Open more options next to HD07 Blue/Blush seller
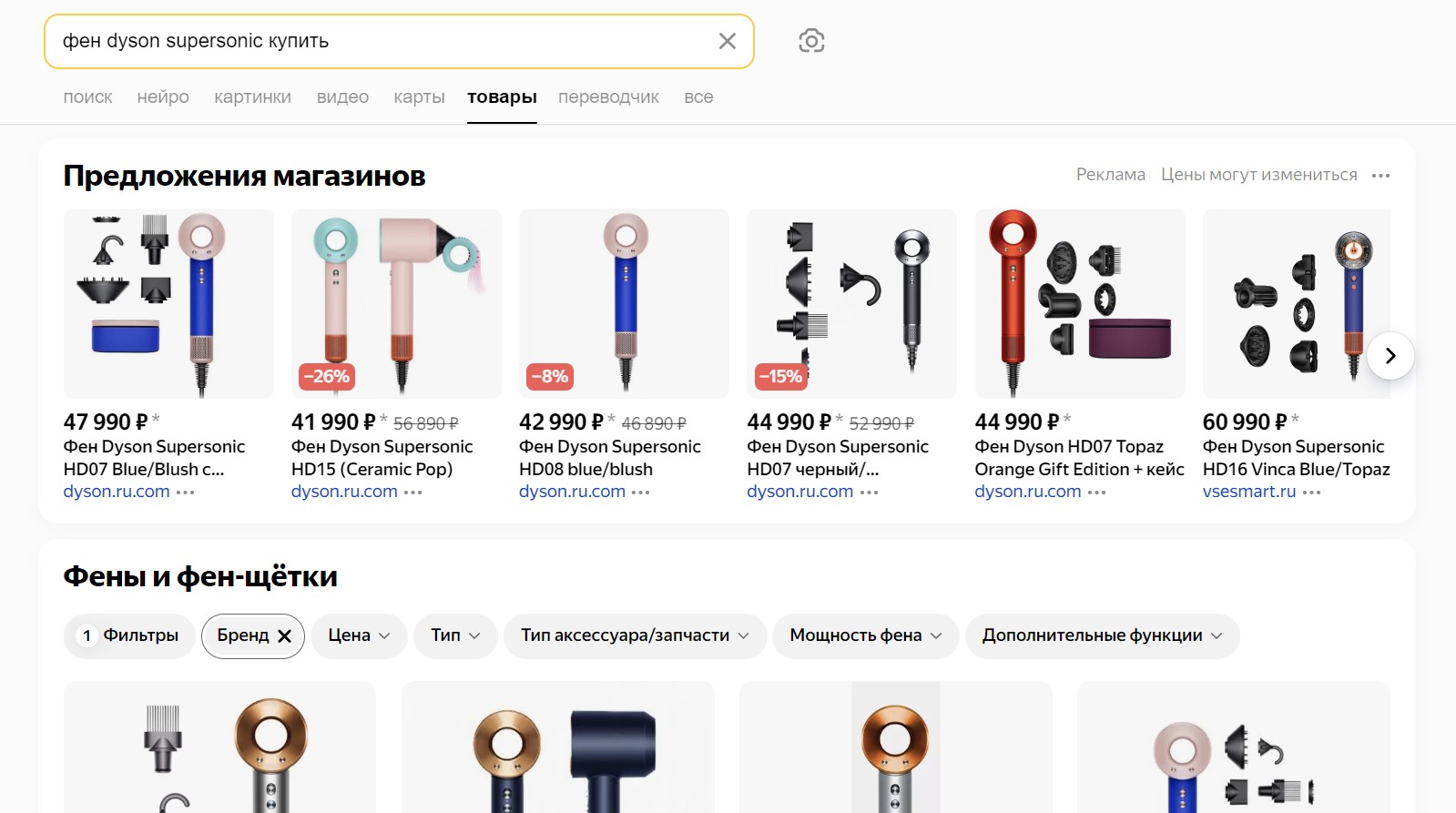 coord(186,493)
